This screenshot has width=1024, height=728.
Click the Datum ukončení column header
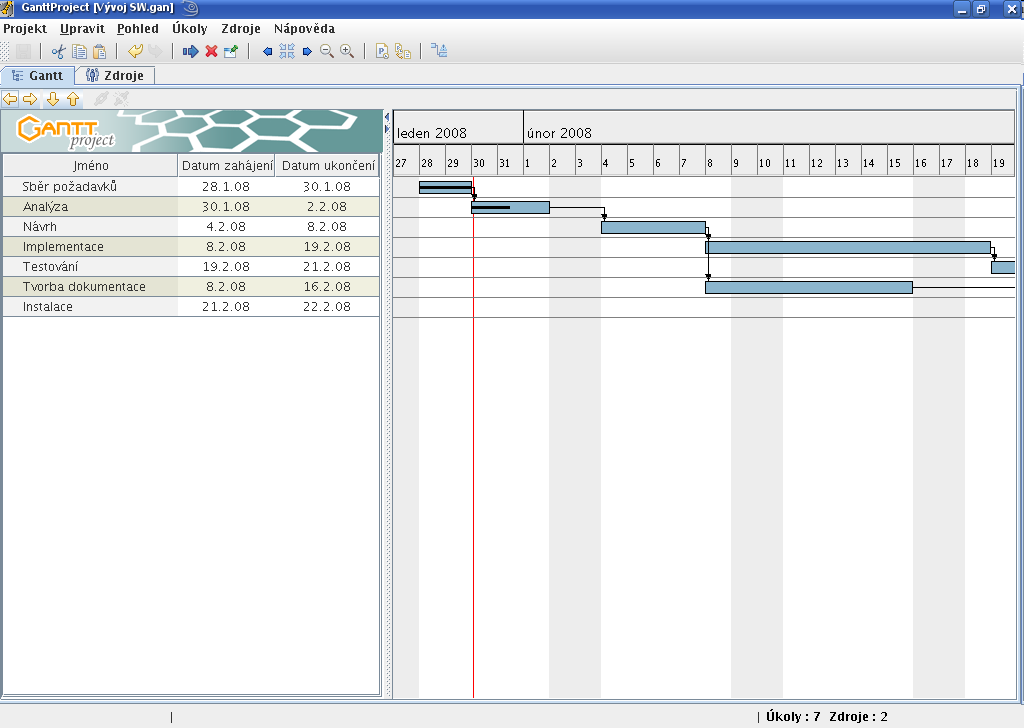(328, 166)
